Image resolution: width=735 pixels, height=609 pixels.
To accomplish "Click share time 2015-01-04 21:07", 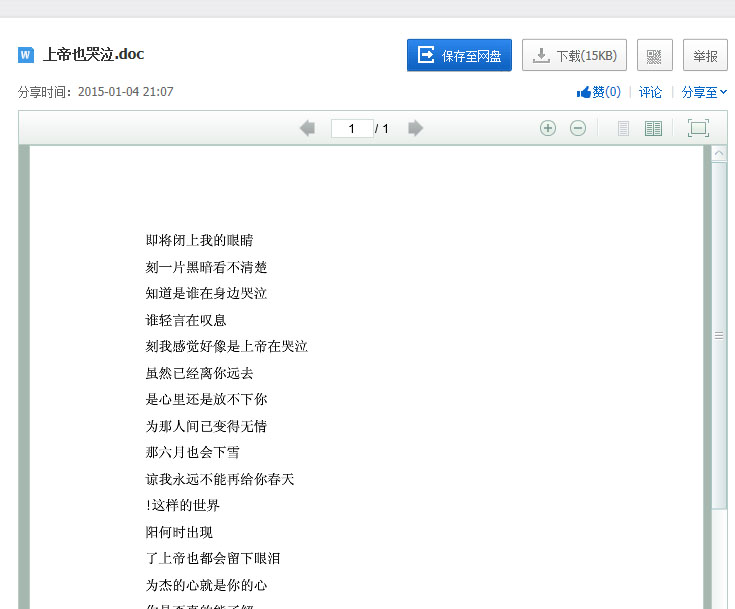I will coord(126,91).
